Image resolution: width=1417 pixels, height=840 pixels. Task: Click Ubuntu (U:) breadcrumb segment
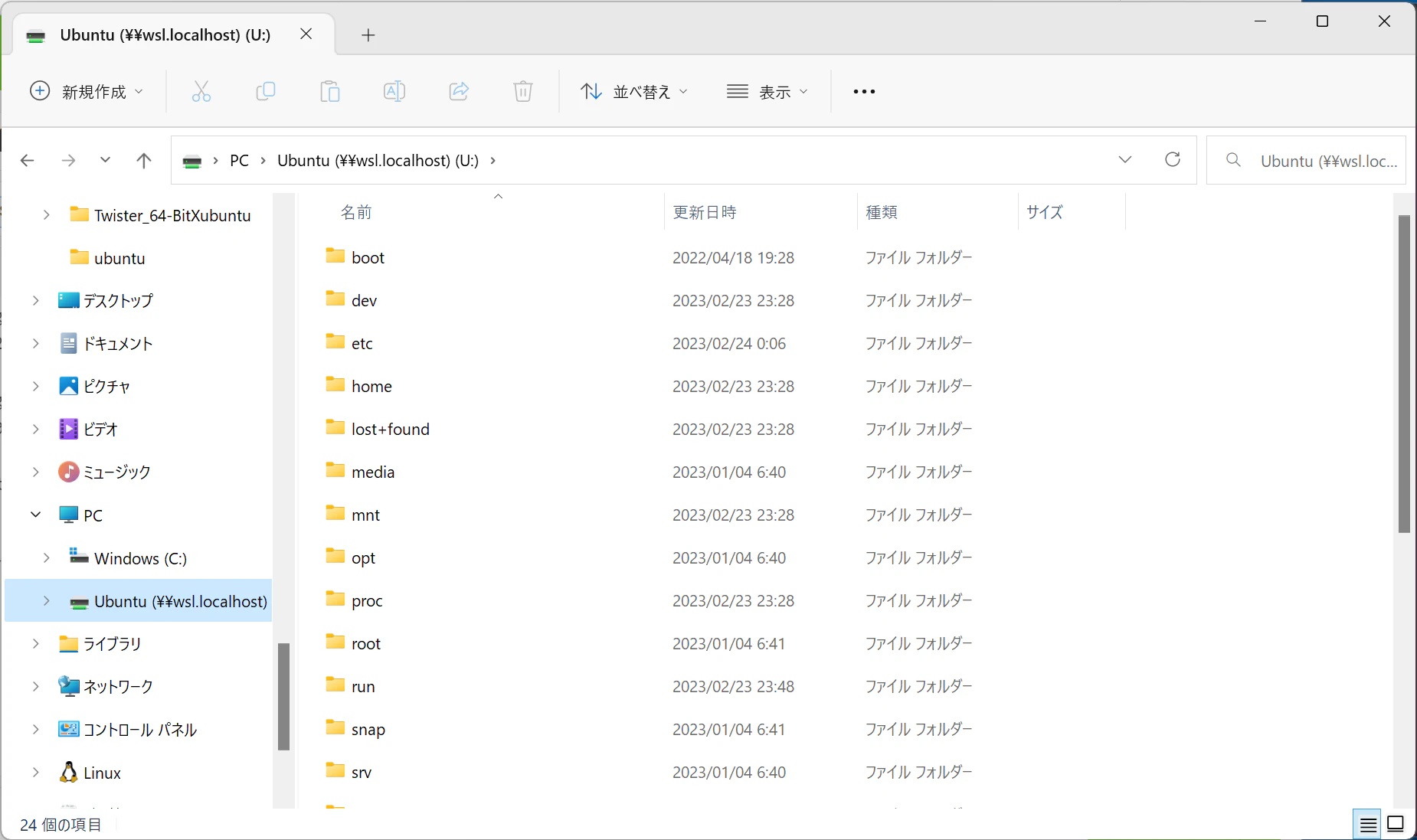click(378, 160)
